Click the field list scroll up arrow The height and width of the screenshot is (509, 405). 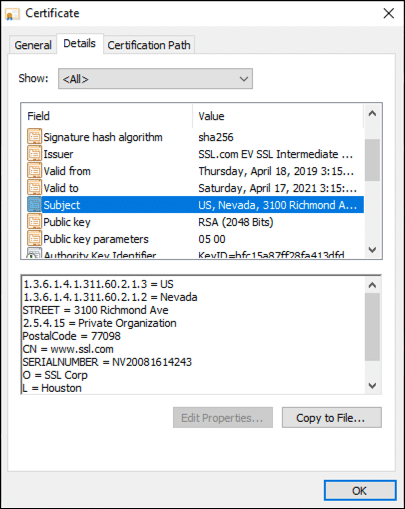(x=372, y=114)
